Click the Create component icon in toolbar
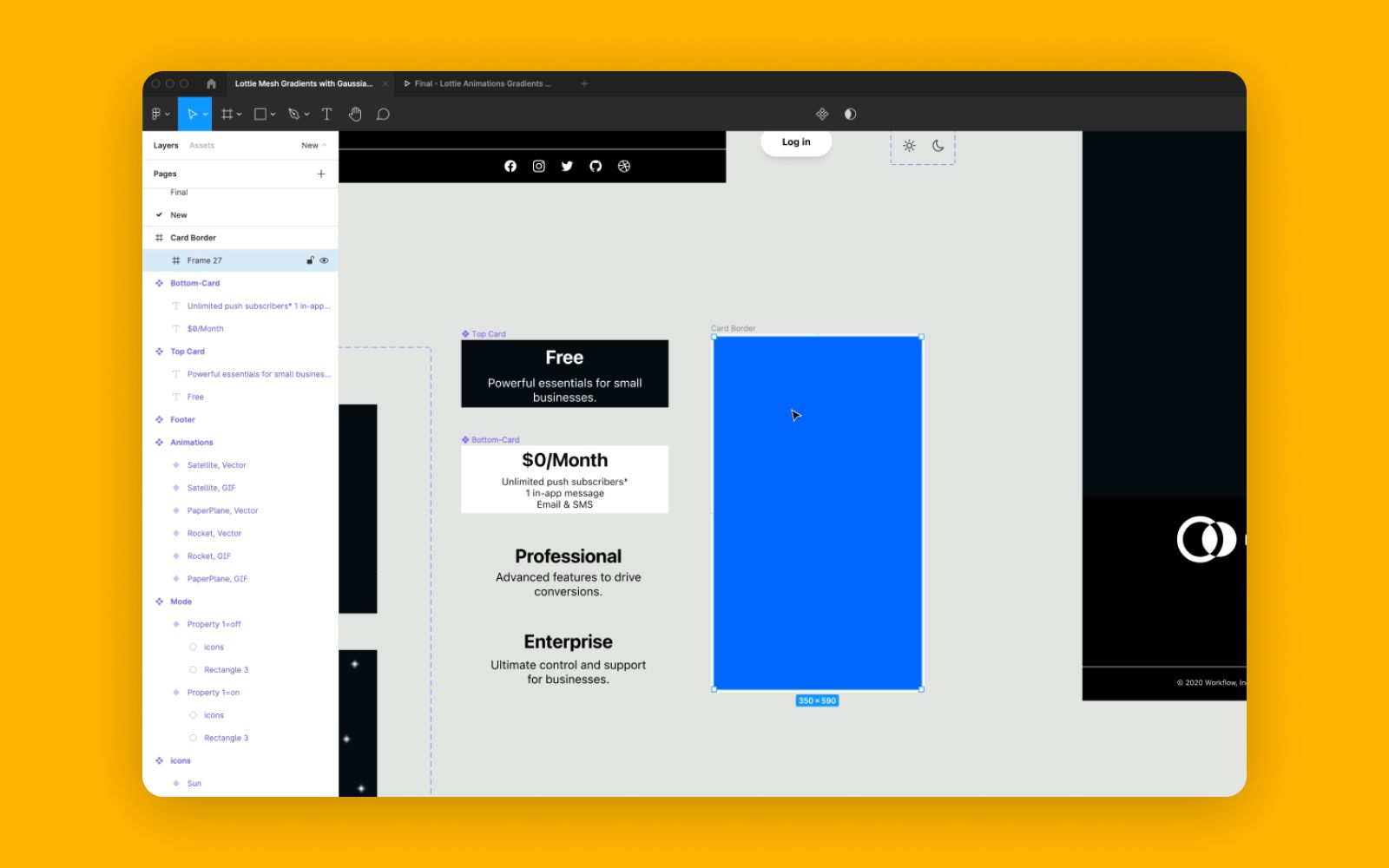Viewport: 1389px width, 868px height. tap(822, 114)
